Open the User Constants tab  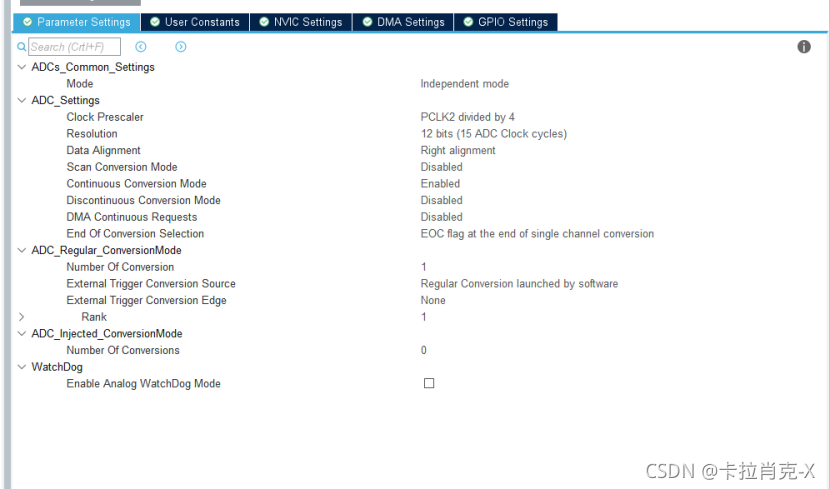point(195,22)
